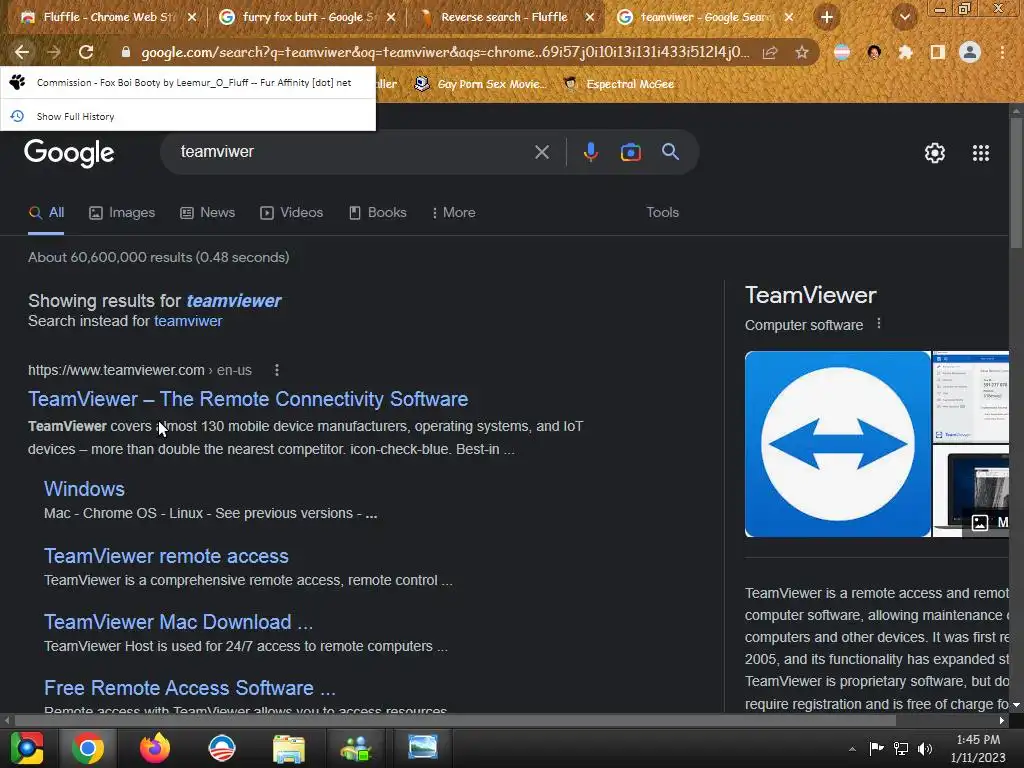The height and width of the screenshot is (768, 1024).
Task: Click the people-figures taskbar icon
Action: click(x=356, y=748)
